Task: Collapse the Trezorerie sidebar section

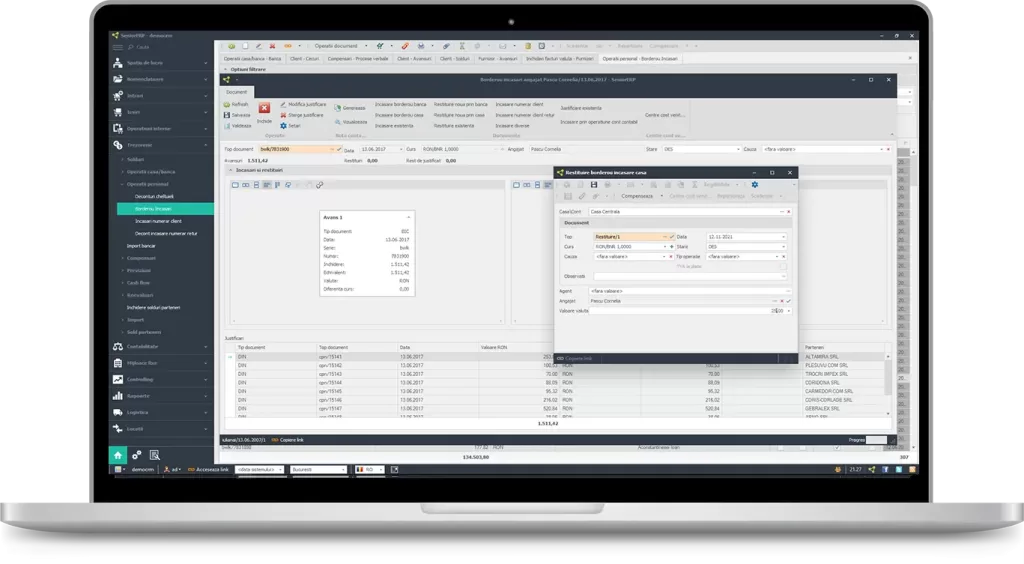Action: 160,145
